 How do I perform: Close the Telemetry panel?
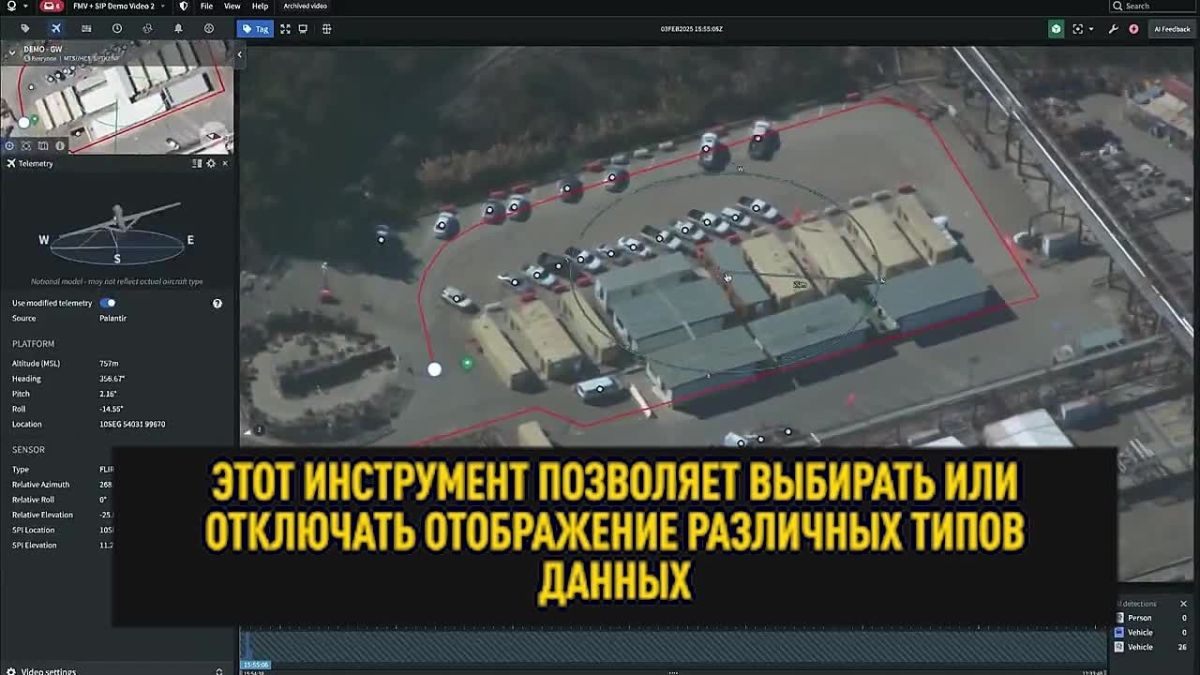(225, 163)
